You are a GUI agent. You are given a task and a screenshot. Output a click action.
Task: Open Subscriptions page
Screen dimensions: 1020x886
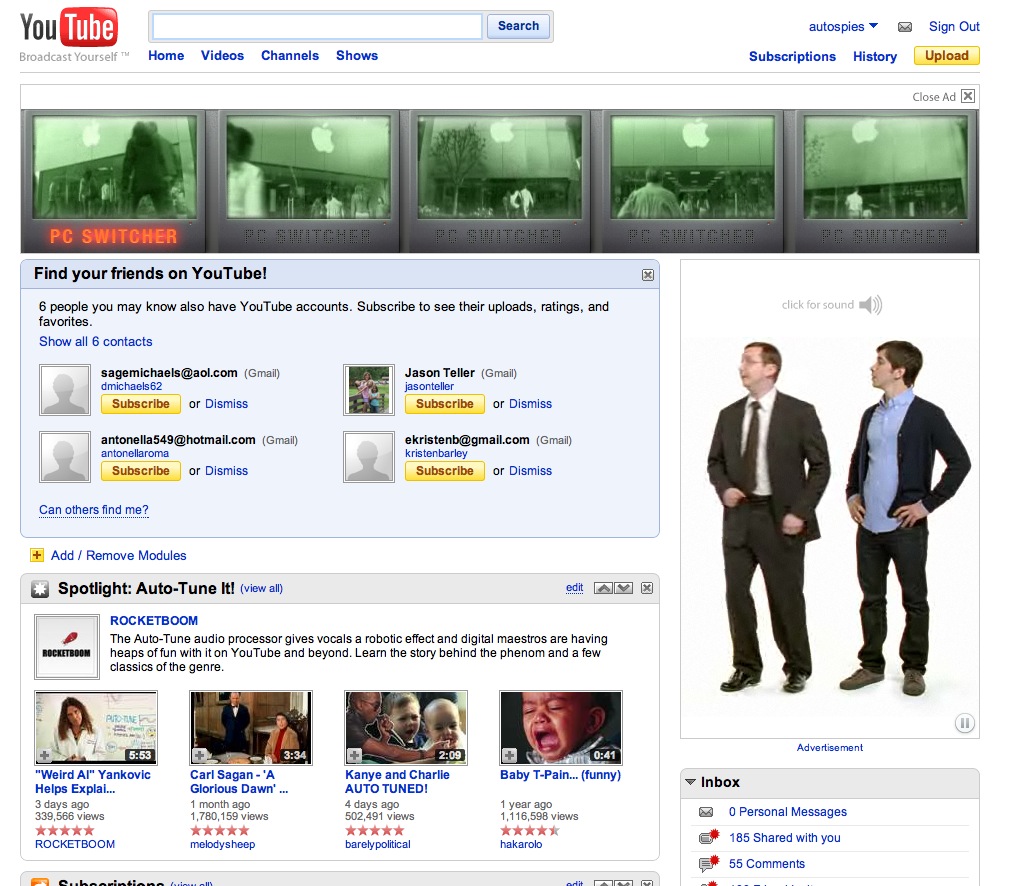792,57
